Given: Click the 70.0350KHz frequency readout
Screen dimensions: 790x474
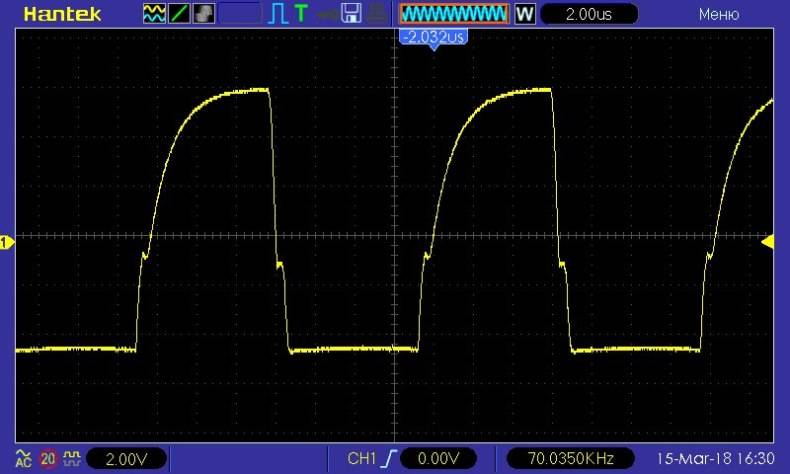Looking at the screenshot, I should pyautogui.click(x=570, y=458).
